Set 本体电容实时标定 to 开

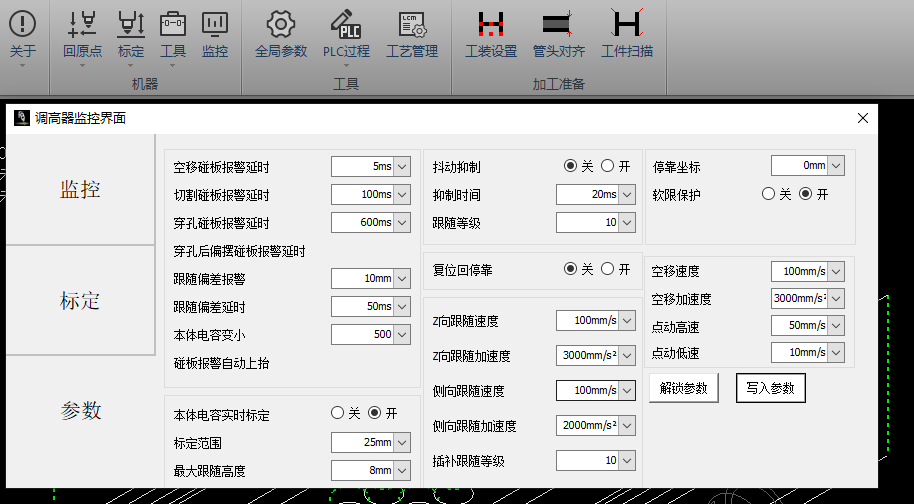click(374, 413)
